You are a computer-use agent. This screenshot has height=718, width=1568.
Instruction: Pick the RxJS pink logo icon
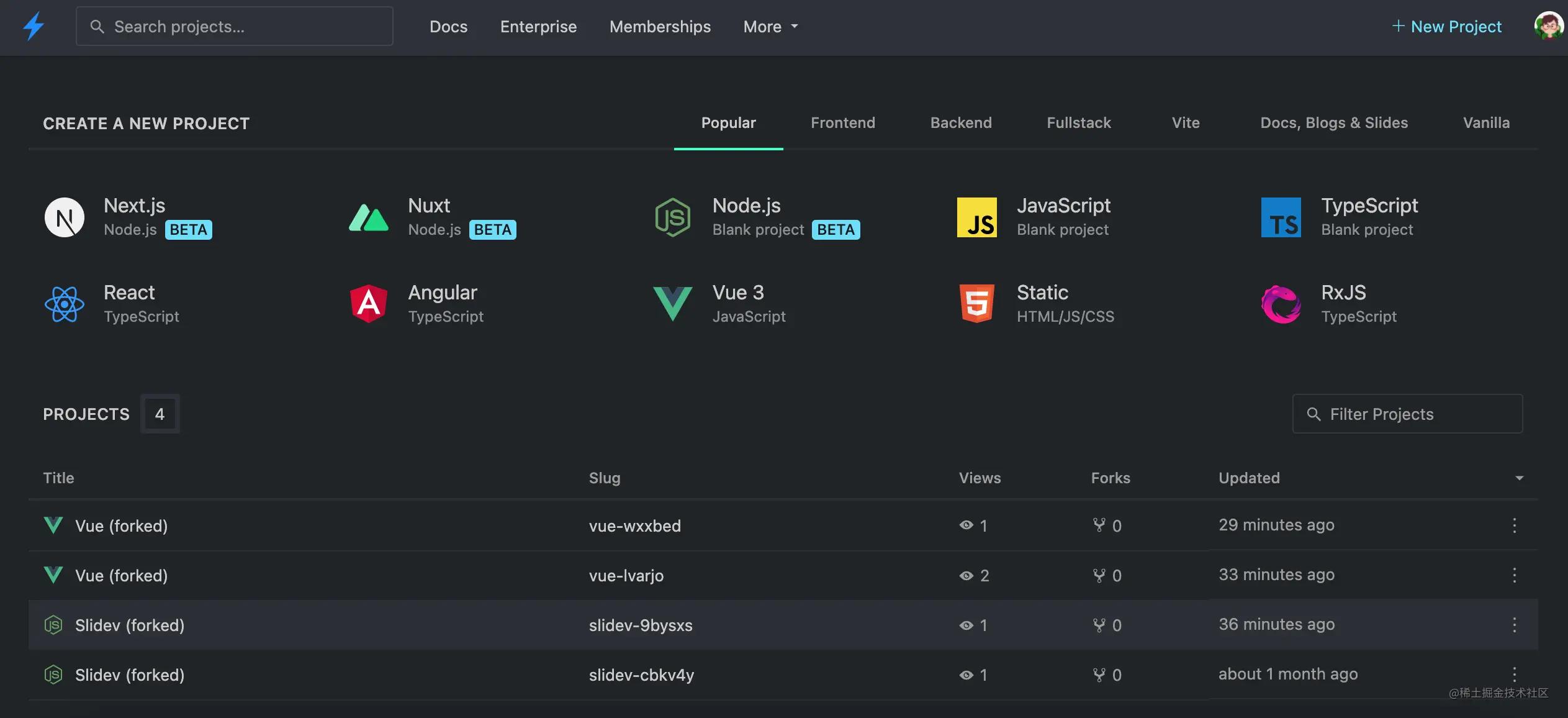click(1281, 304)
